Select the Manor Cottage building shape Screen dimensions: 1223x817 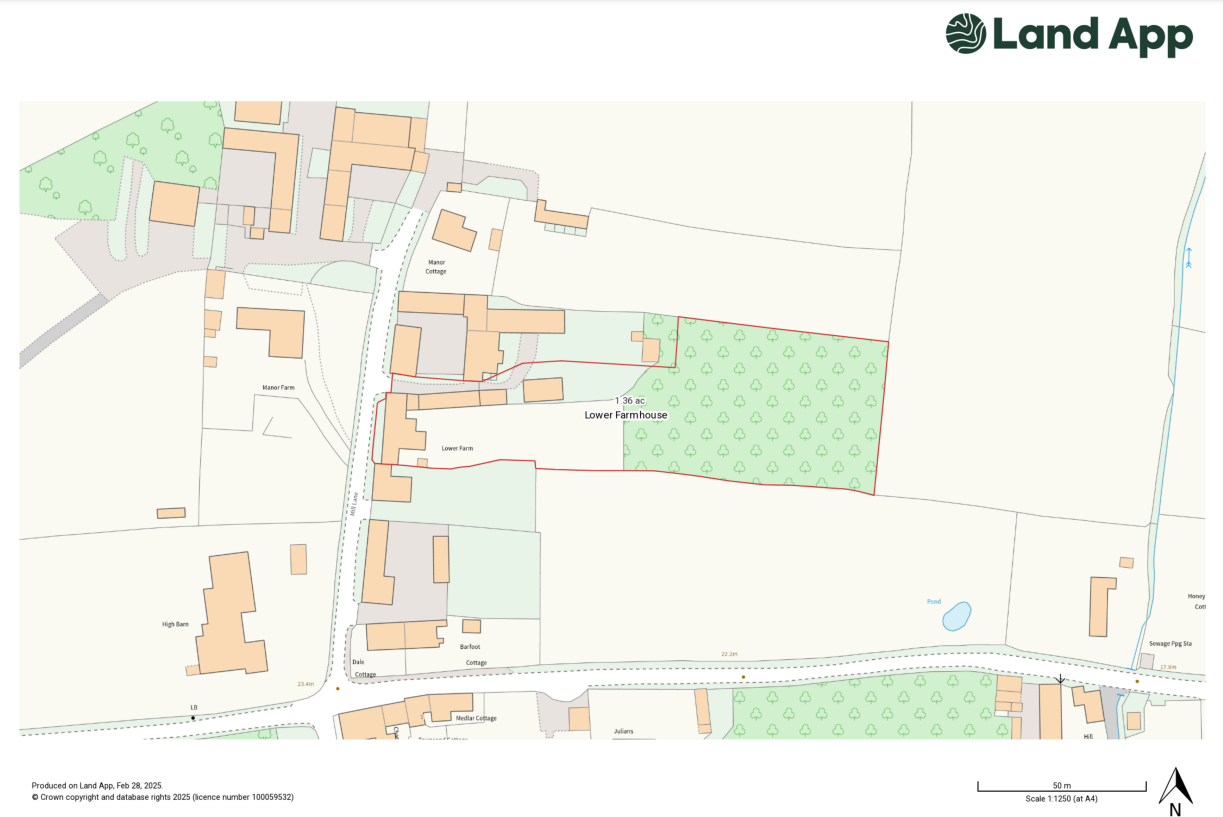pos(455,230)
